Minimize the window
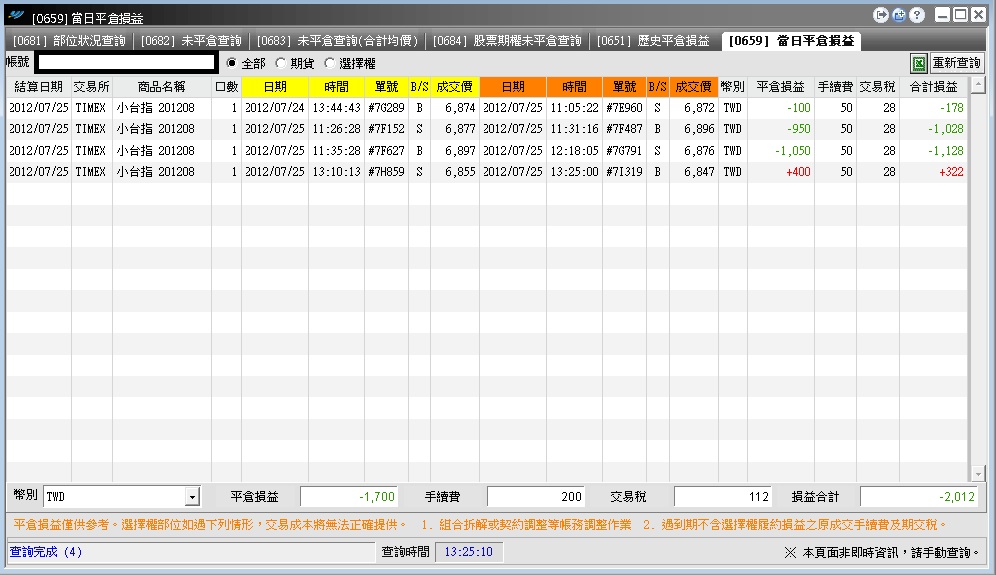 click(943, 15)
